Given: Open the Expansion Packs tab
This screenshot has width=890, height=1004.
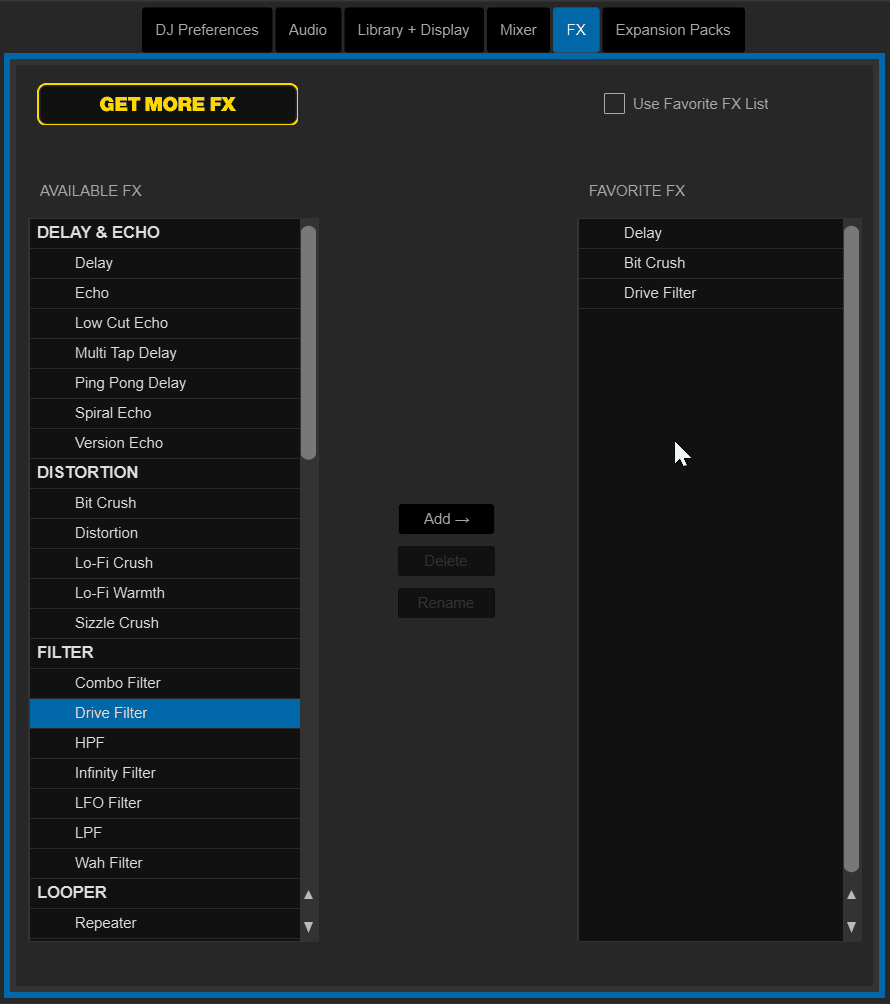Looking at the screenshot, I should [673, 30].
